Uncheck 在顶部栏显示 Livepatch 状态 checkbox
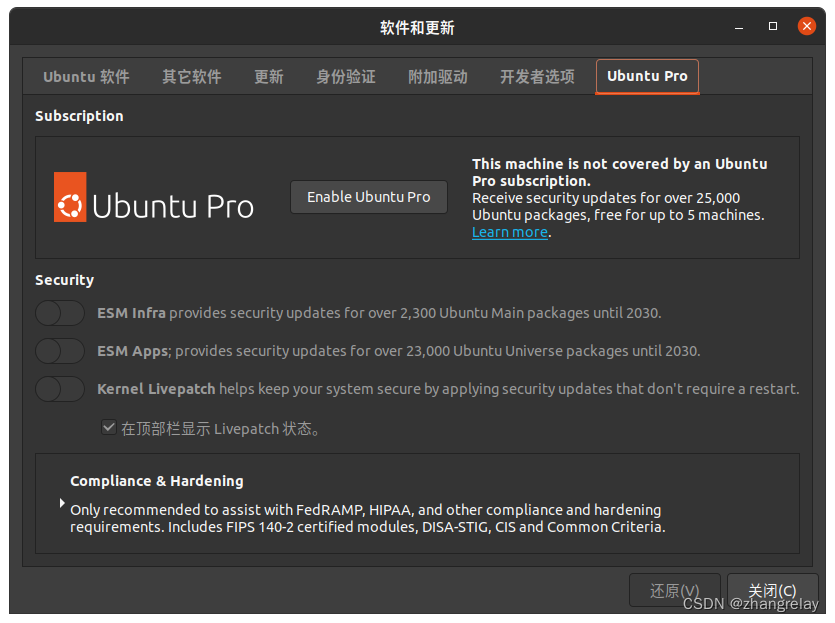835x623 pixels. (109, 428)
